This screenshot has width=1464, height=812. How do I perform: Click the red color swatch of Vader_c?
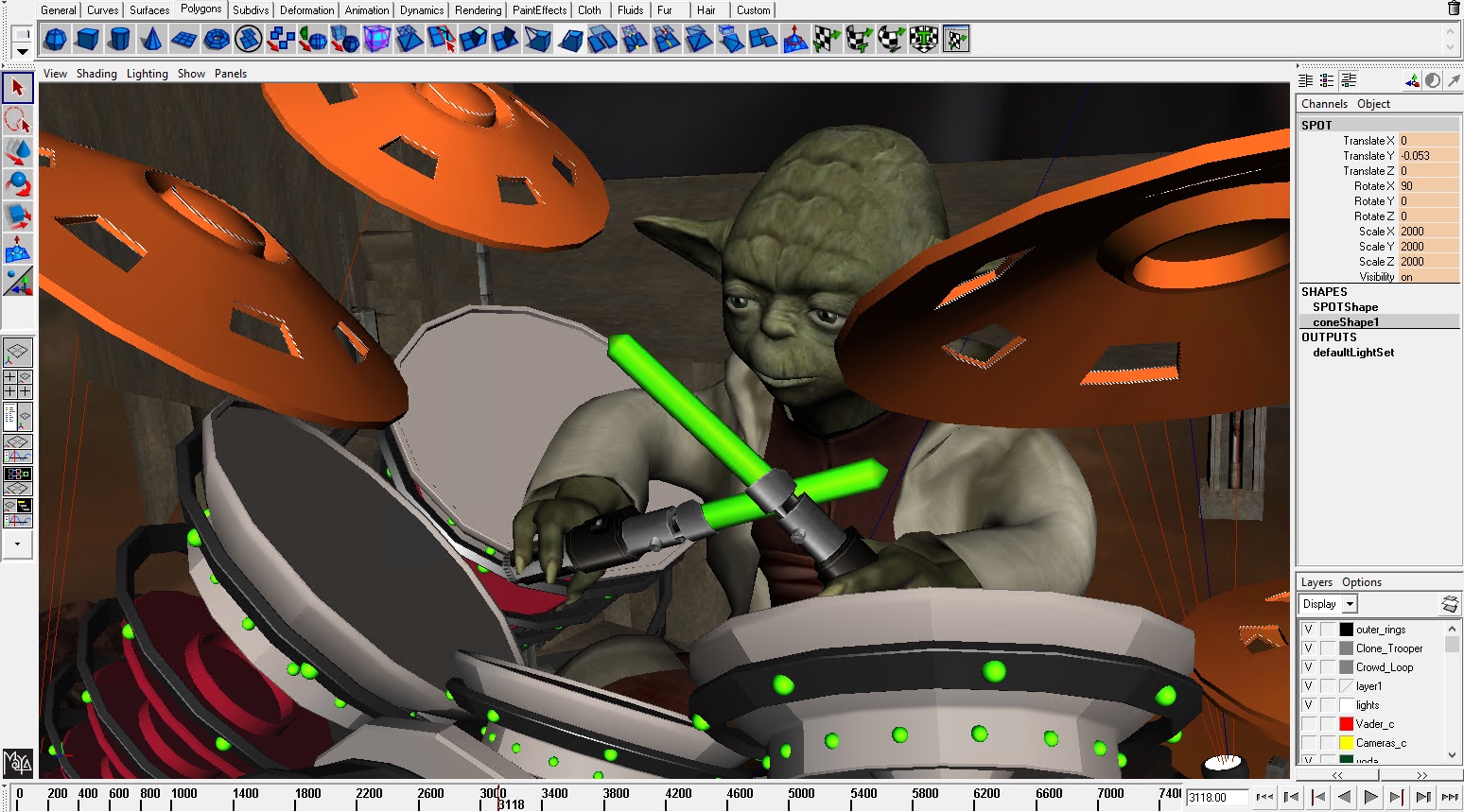(x=1347, y=724)
